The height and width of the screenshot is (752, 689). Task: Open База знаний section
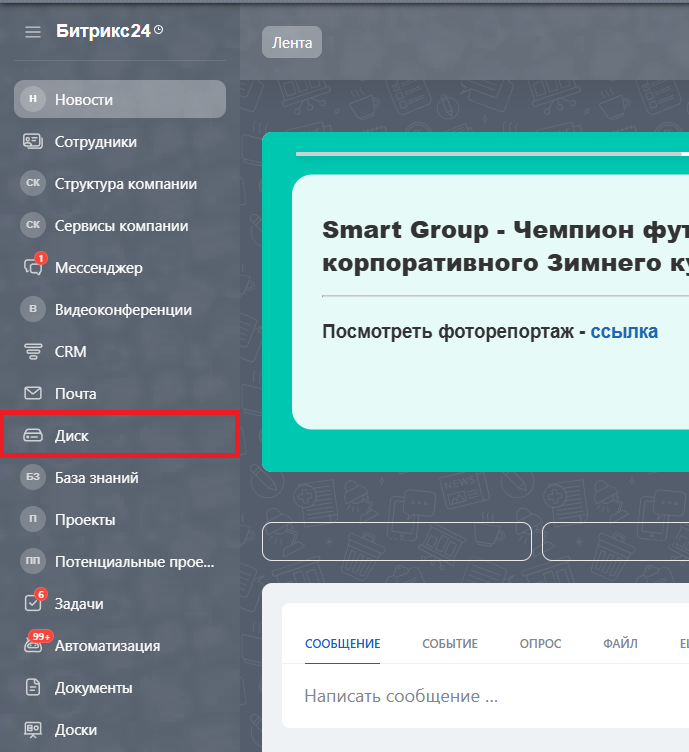[x=120, y=477]
